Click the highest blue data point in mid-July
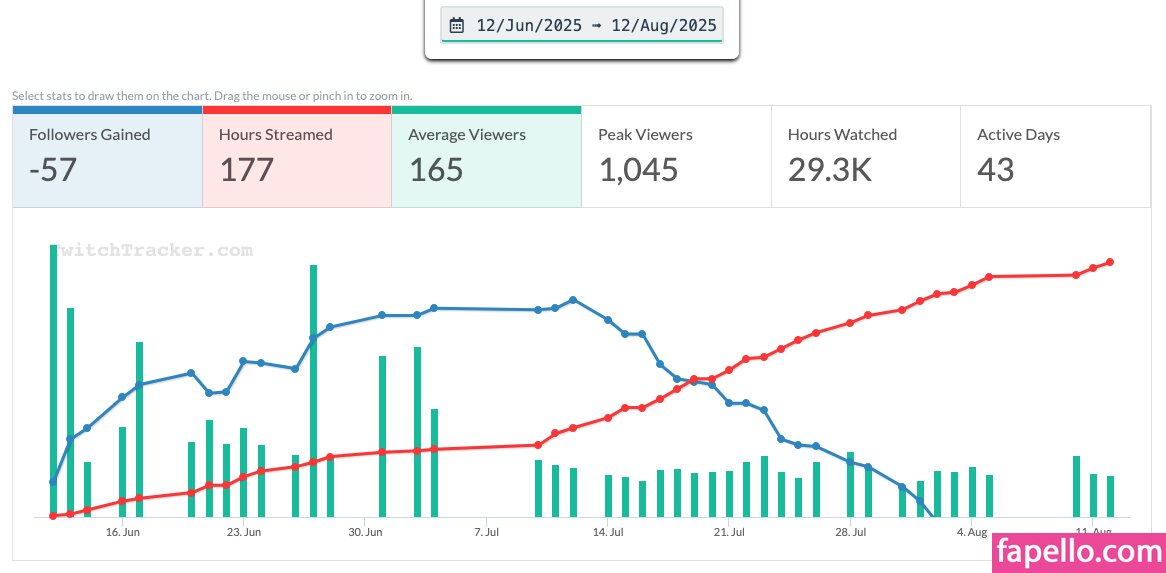The width and height of the screenshot is (1166, 573). click(572, 299)
